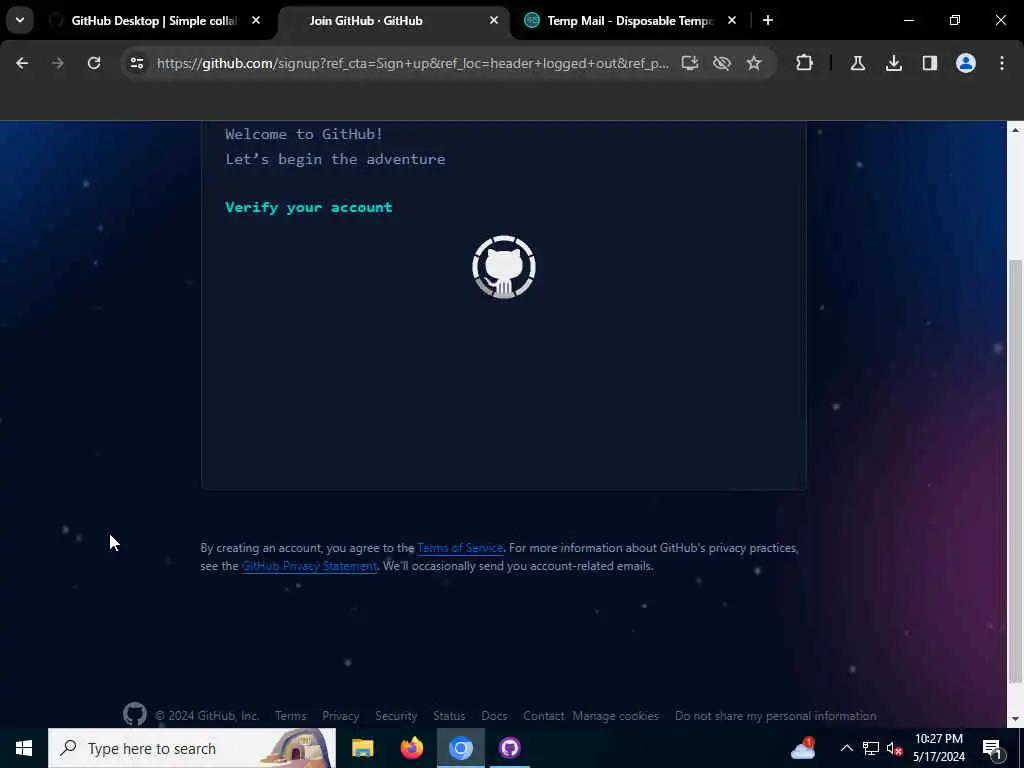The height and width of the screenshot is (768, 1024).
Task: Close the GitHub Desktop tab
Action: pyautogui.click(x=256, y=21)
